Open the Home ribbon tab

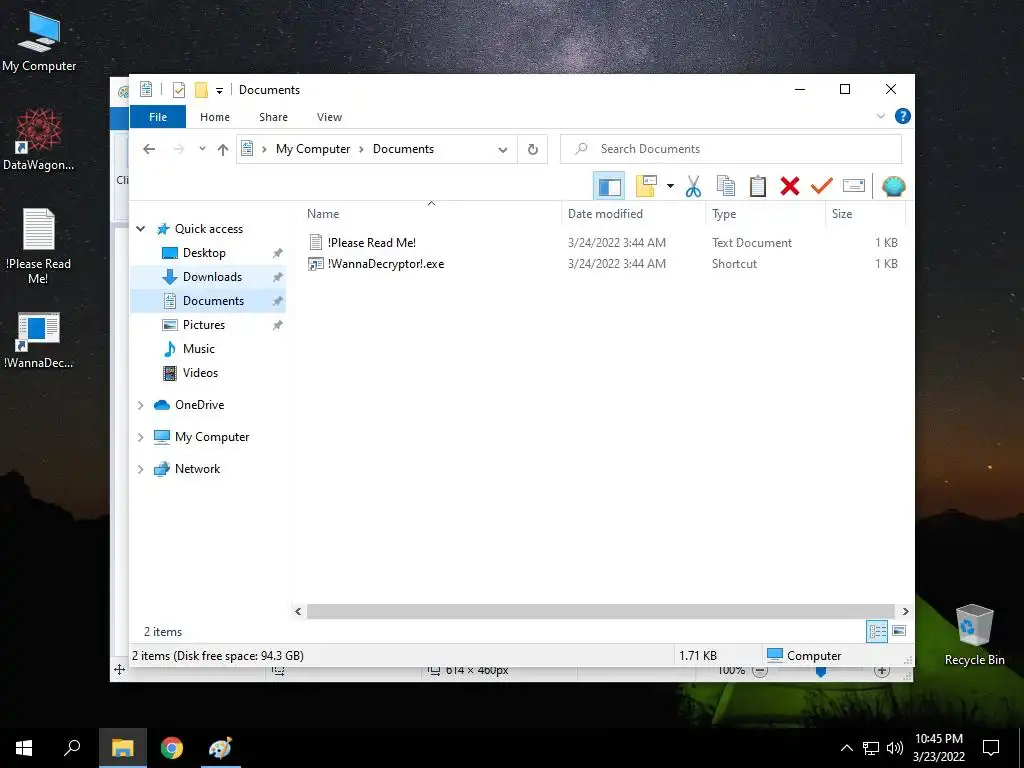[215, 117]
